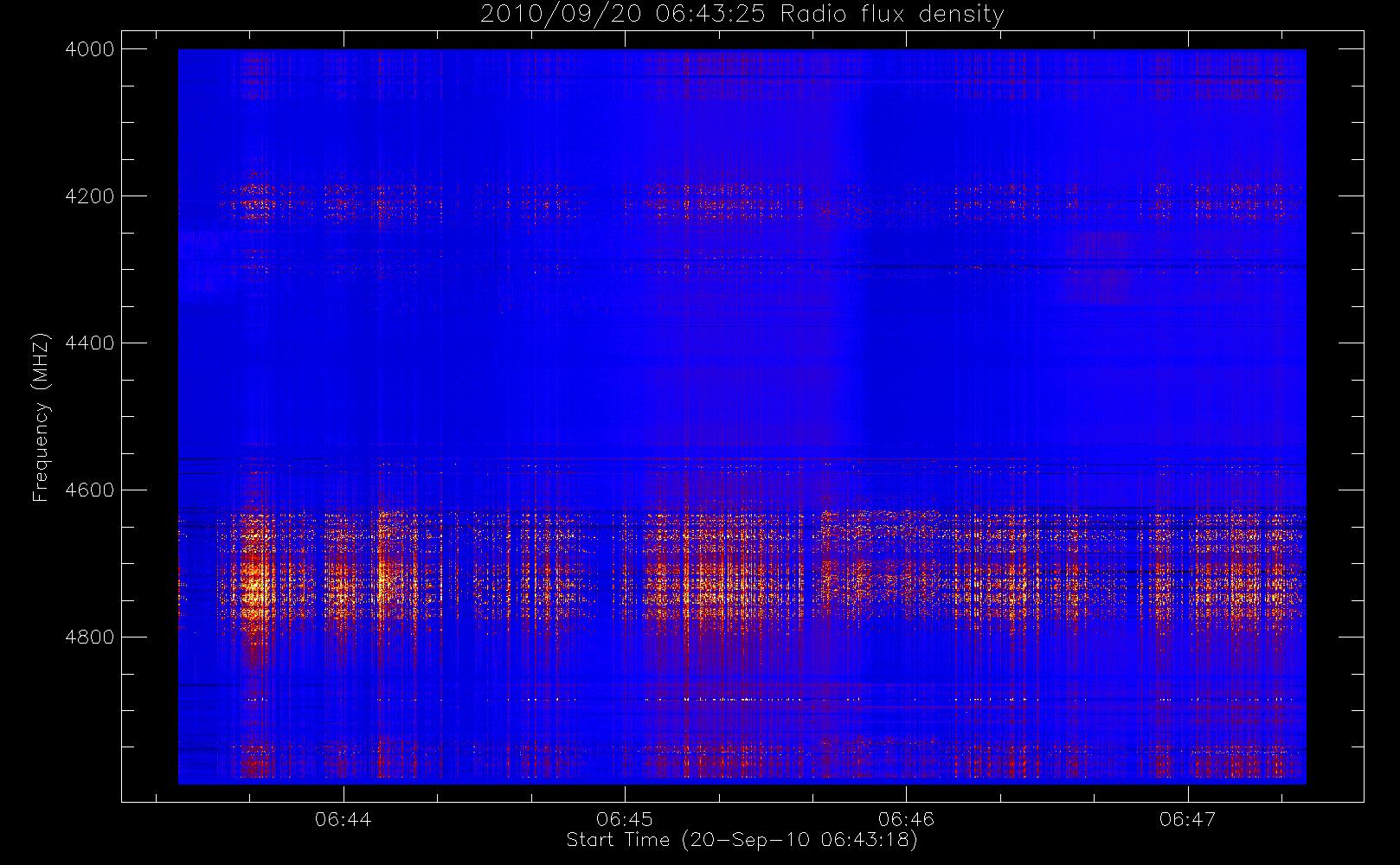Click the '06:45' time axis label

click(x=625, y=818)
